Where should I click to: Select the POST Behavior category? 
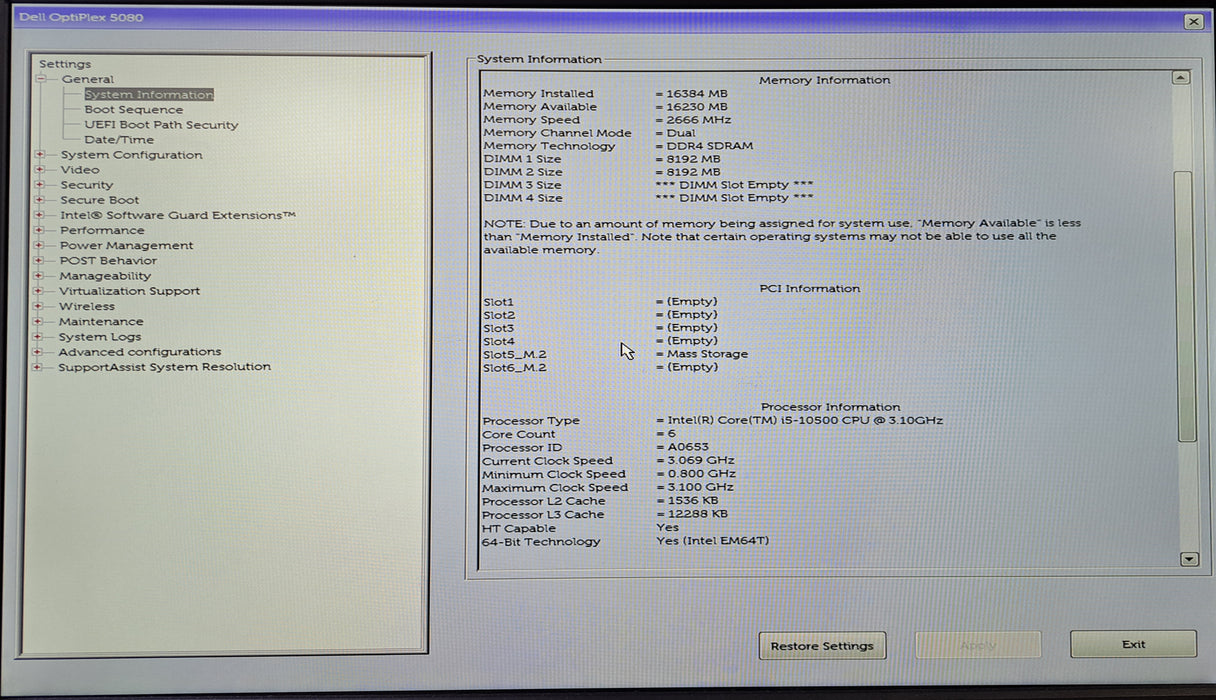(x=108, y=261)
